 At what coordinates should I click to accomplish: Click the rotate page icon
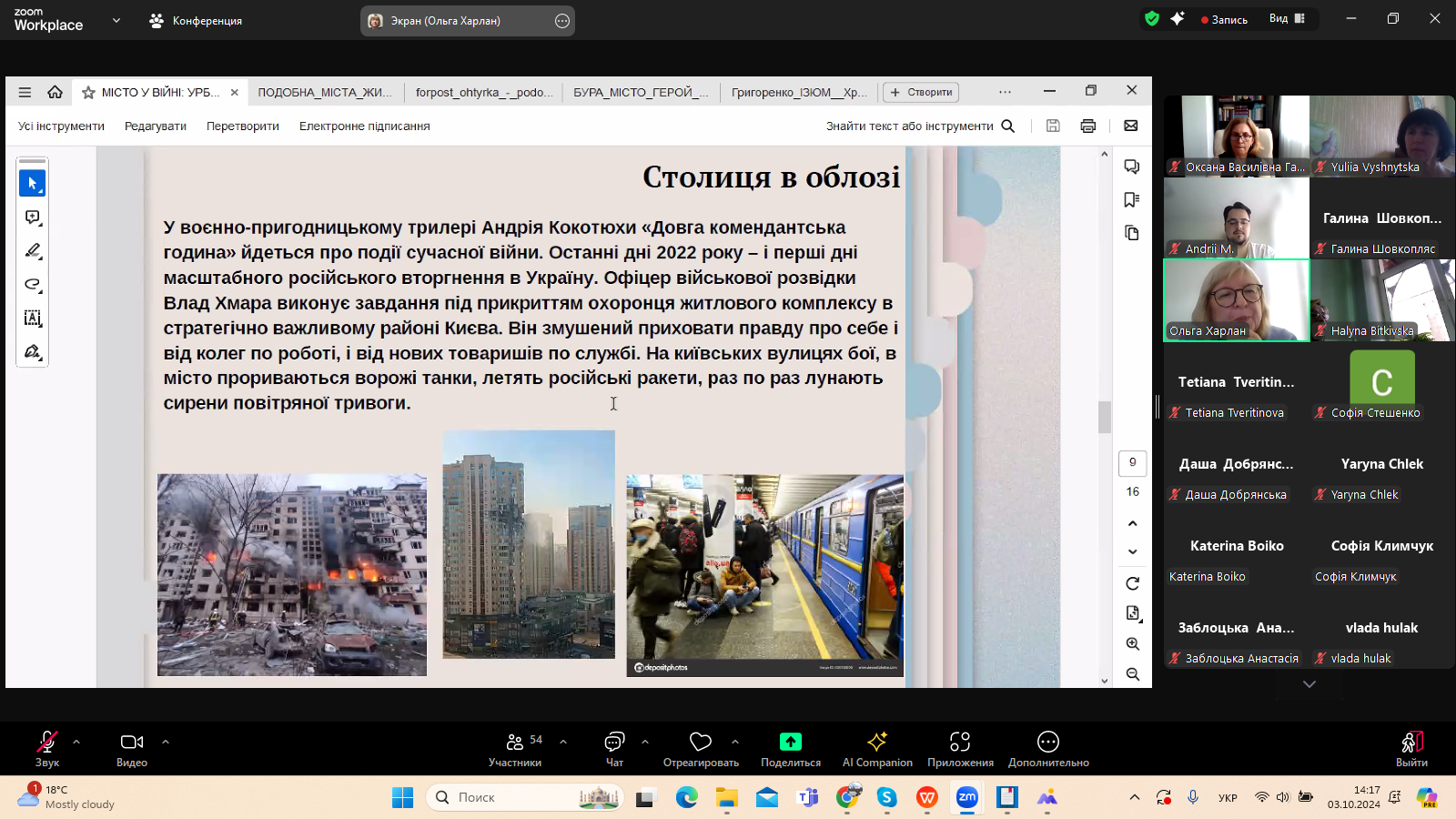1132,583
